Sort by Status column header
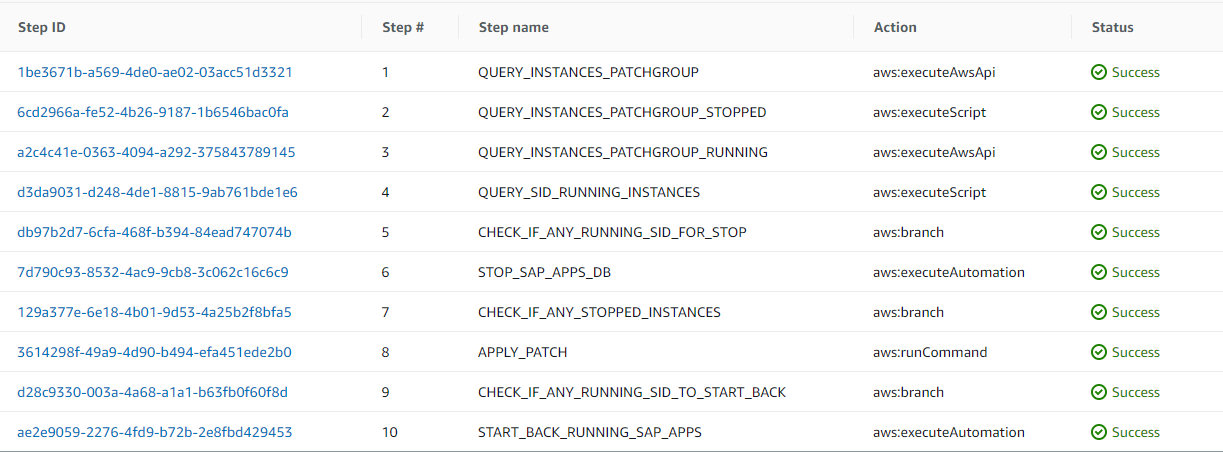The width and height of the screenshot is (1223, 452). pos(1112,27)
